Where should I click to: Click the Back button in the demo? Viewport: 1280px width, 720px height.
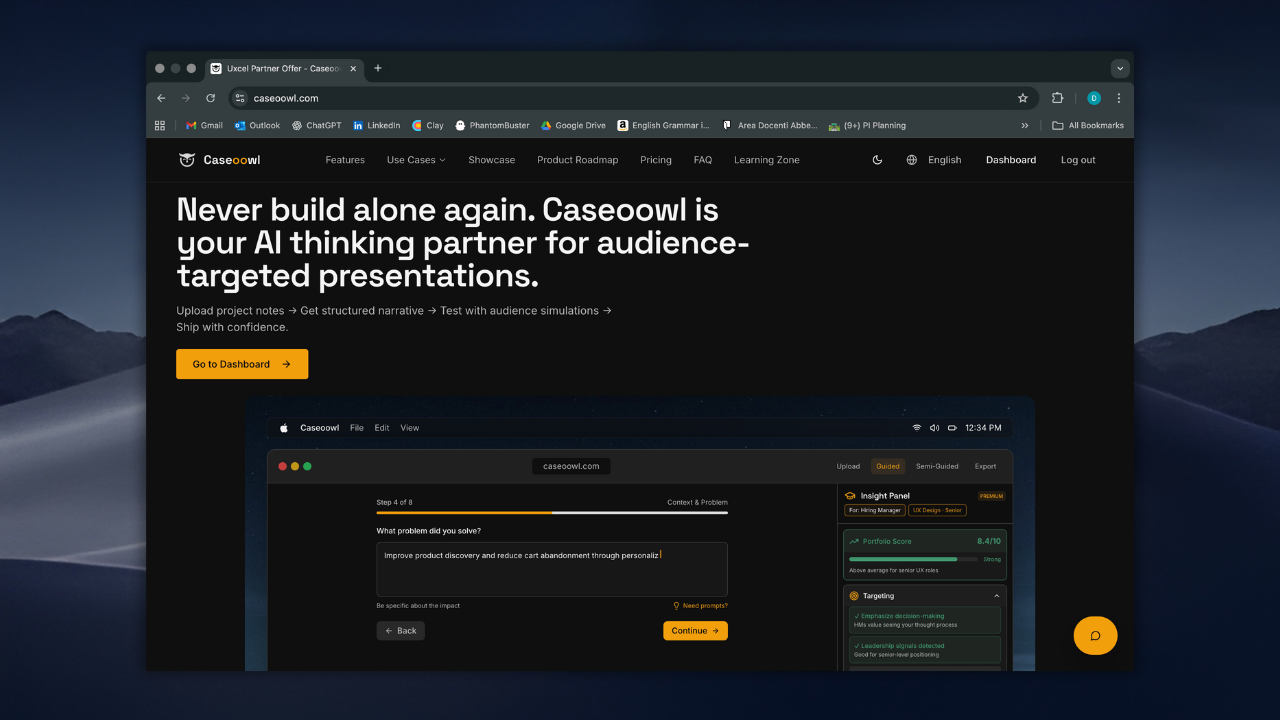tap(400, 631)
